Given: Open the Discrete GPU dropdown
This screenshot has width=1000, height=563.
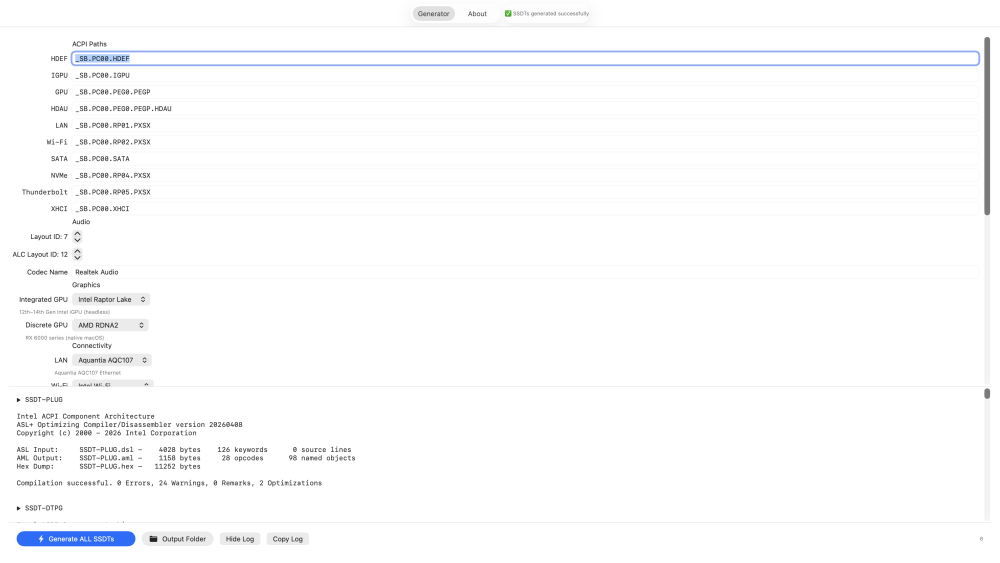Looking at the screenshot, I should coord(110,325).
